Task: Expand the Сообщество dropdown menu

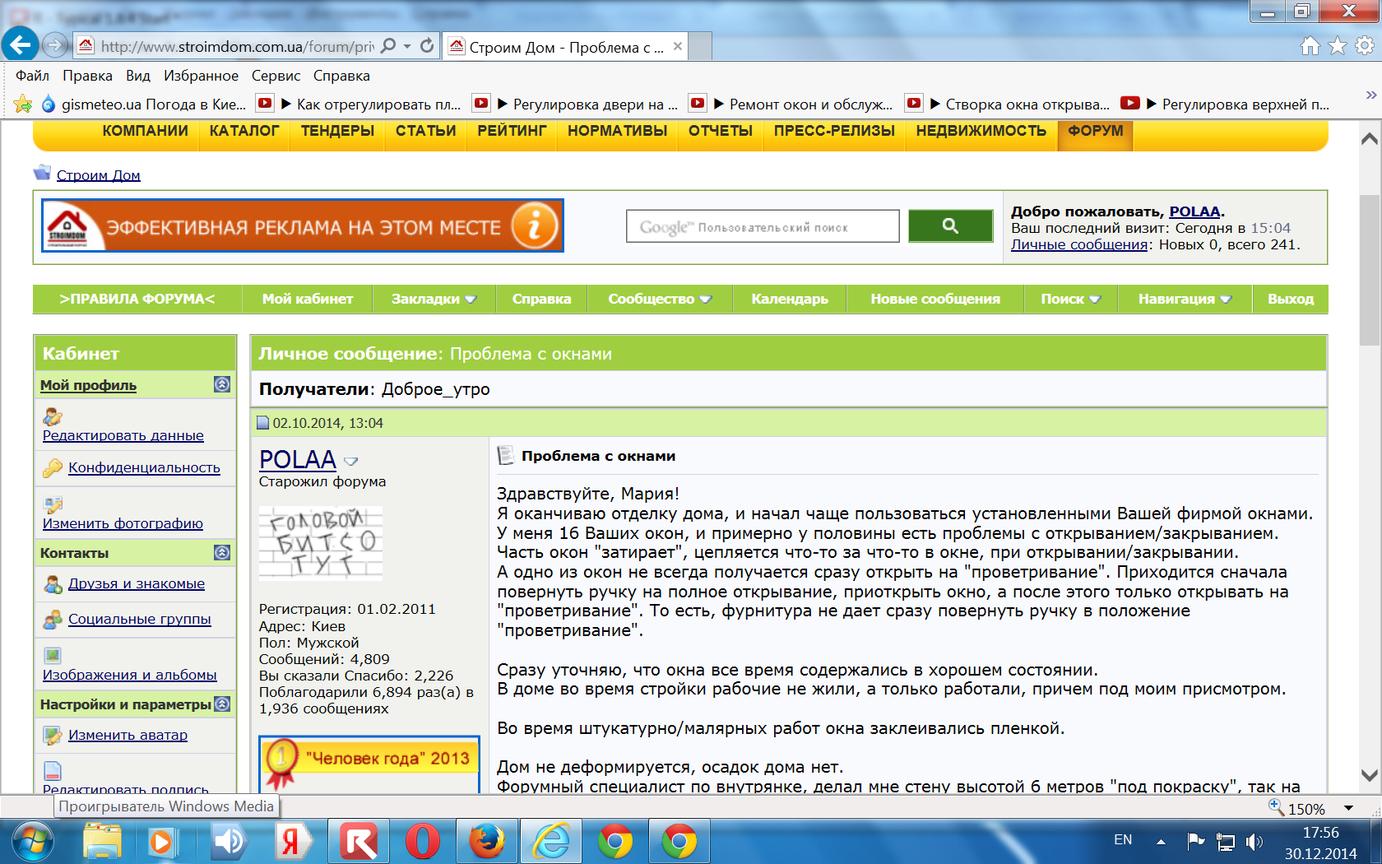Action: [659, 299]
